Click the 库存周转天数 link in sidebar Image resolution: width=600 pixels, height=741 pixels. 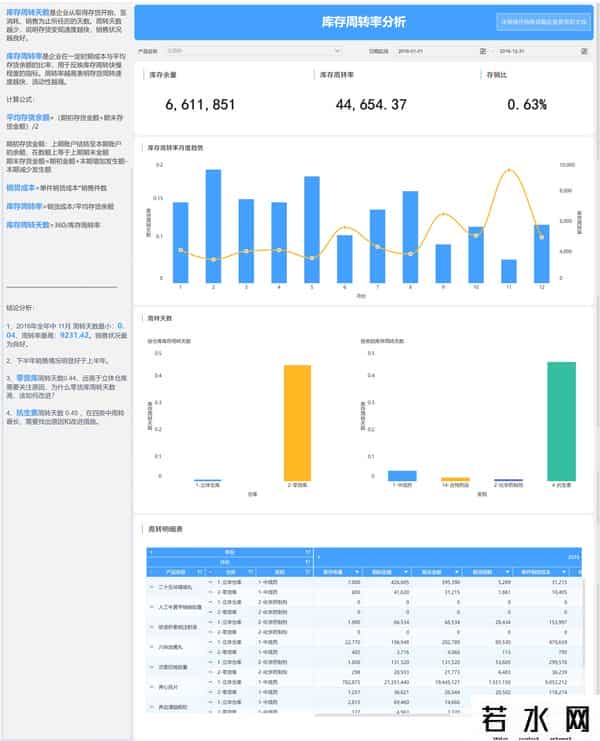(26, 12)
